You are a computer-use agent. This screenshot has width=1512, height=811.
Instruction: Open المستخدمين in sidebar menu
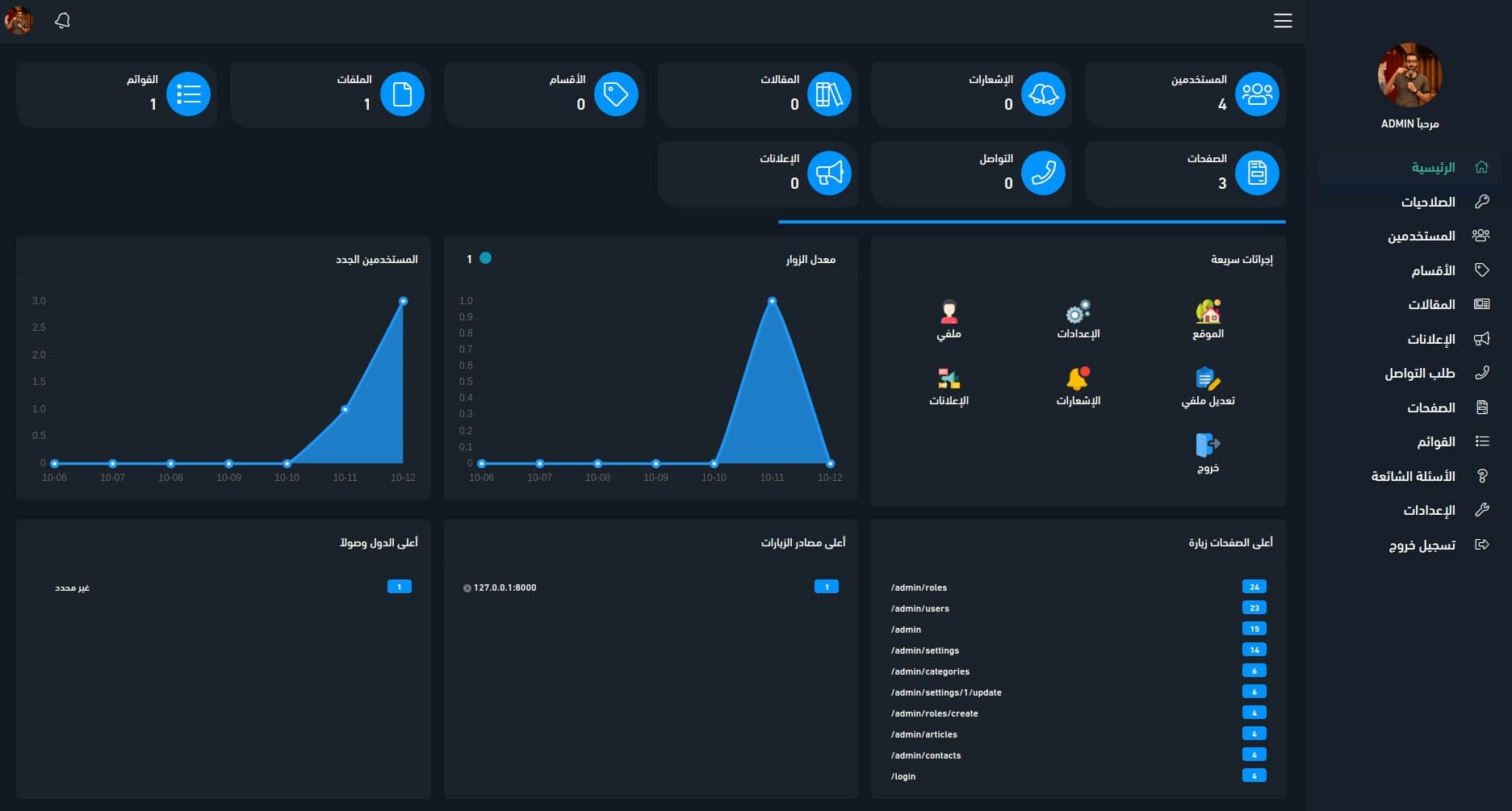[x=1409, y=236]
